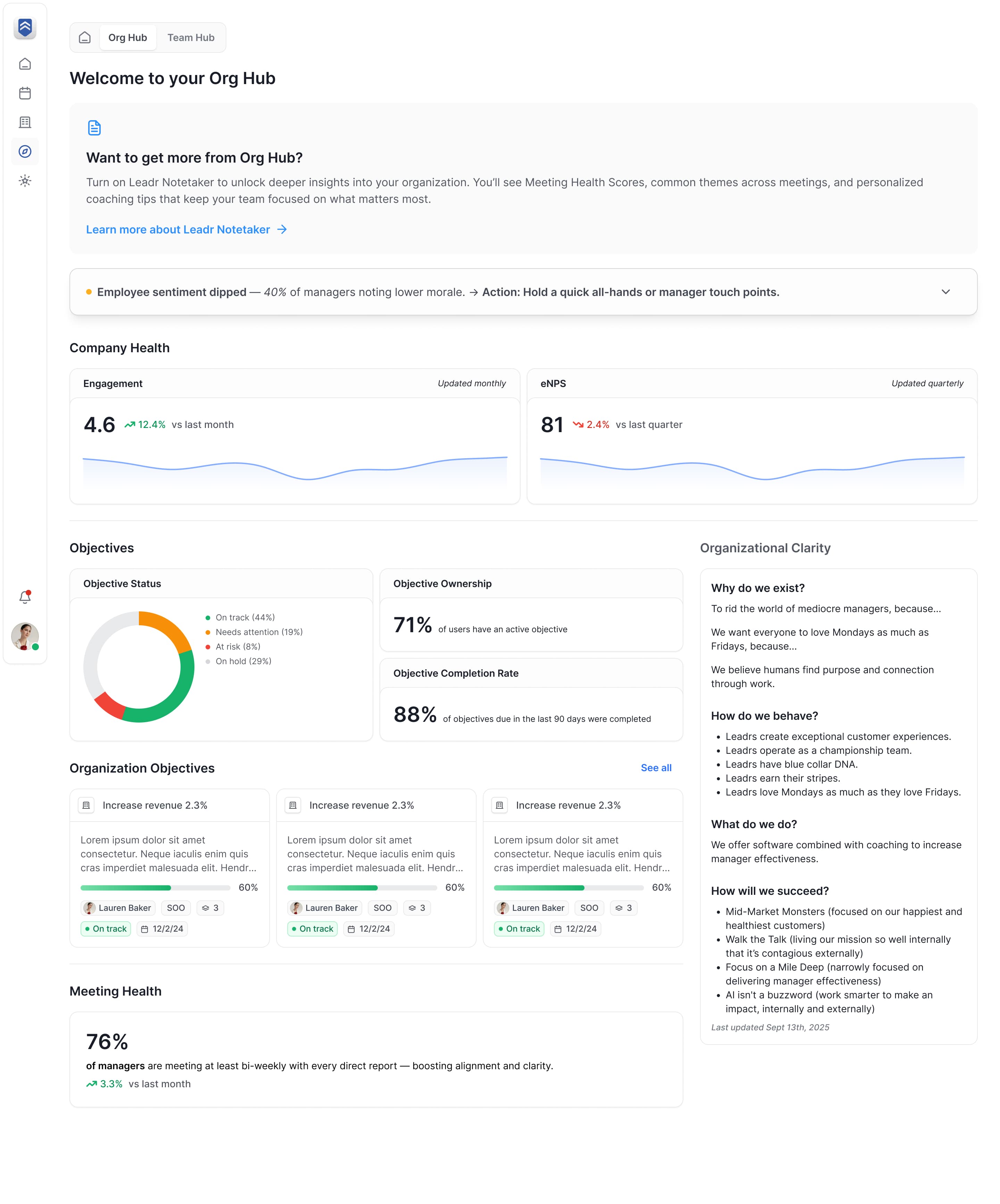Click the document icon in the Notetaker banner

(94, 127)
